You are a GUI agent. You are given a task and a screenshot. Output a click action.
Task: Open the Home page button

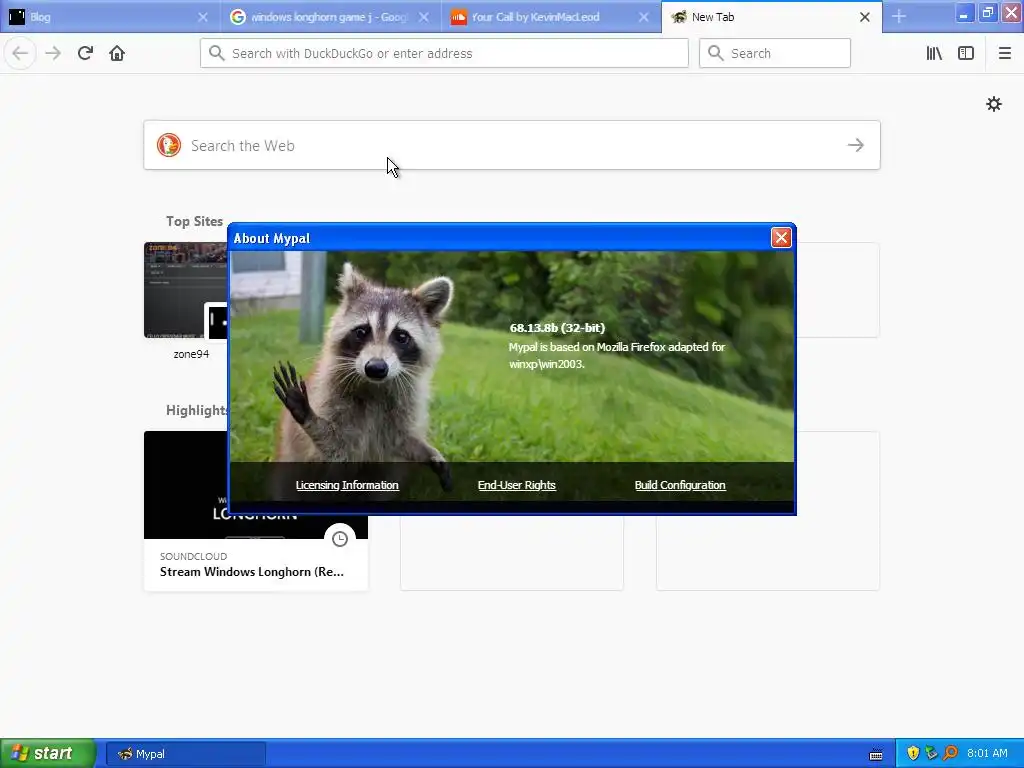[117, 54]
